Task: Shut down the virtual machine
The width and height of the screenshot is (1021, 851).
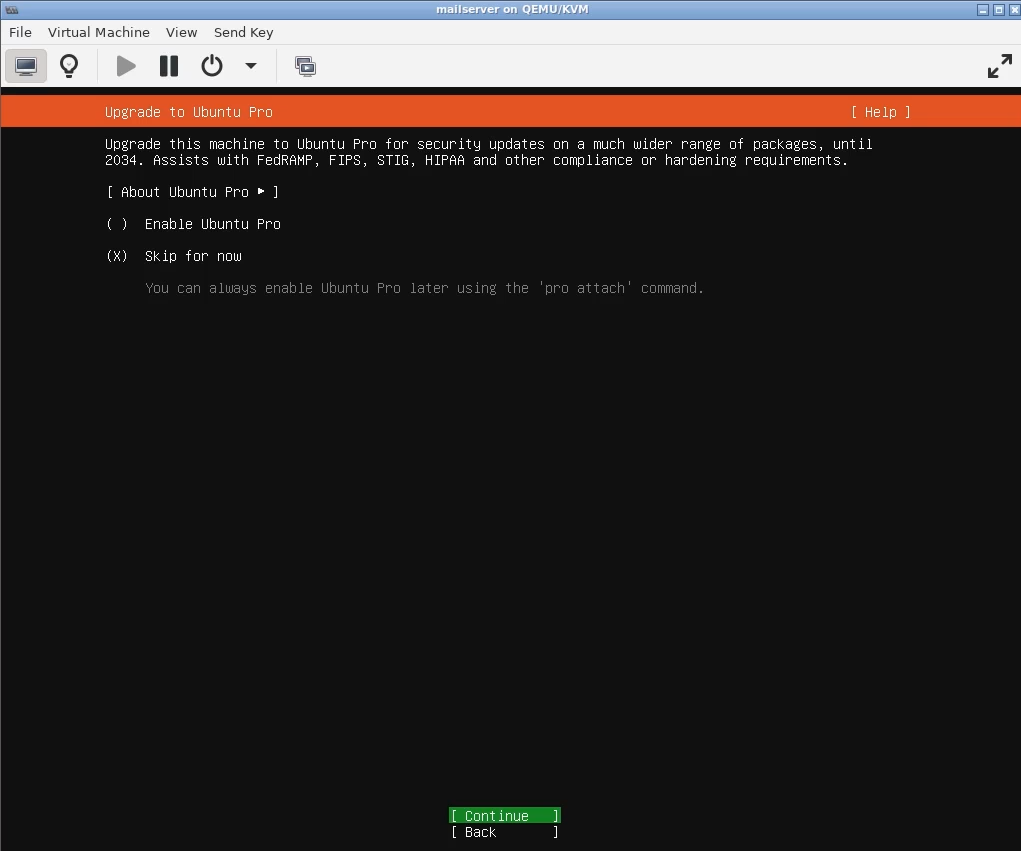Action: click(x=212, y=66)
